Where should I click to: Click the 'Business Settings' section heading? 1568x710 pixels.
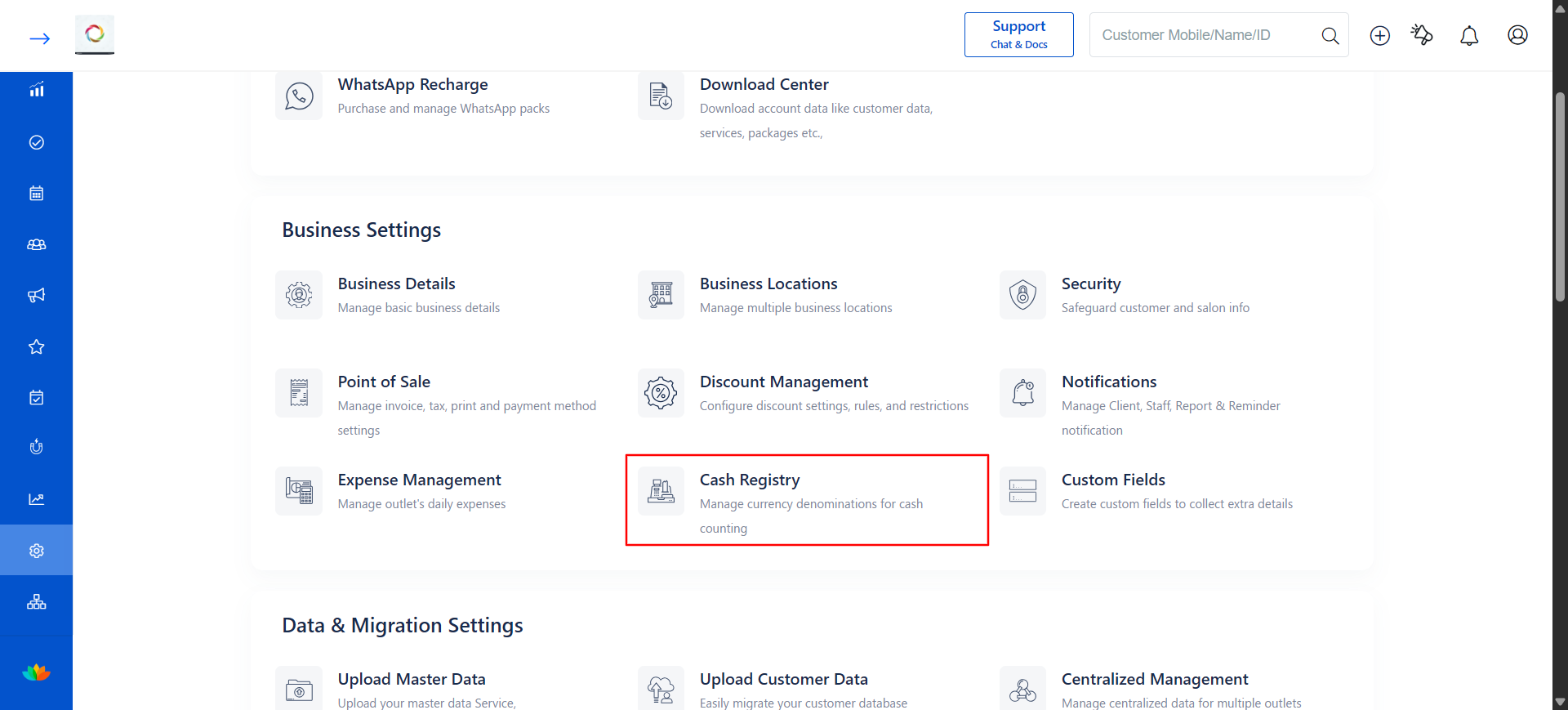[362, 230]
